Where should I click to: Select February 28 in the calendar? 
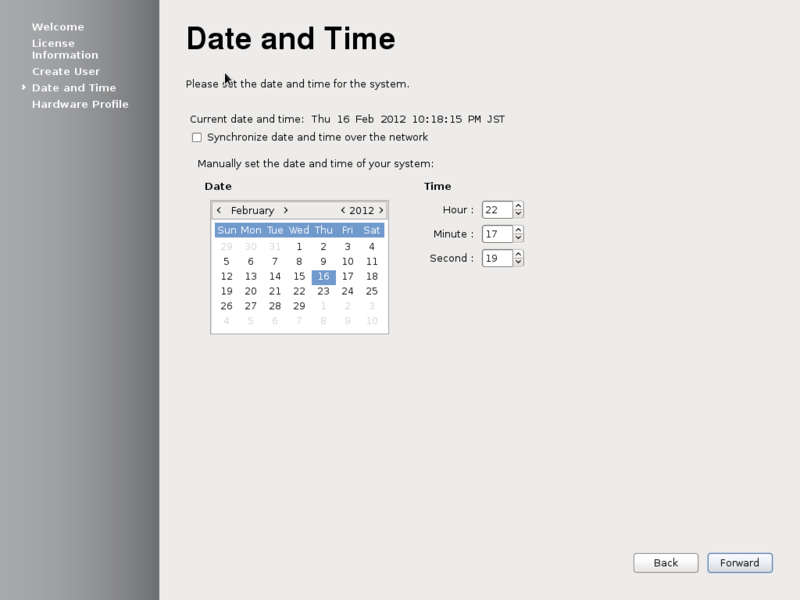coord(275,306)
